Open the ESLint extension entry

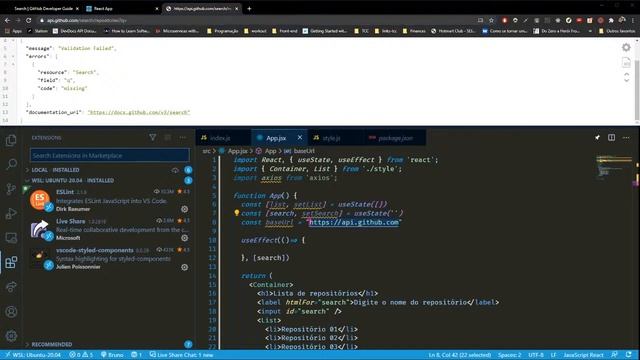coord(109,200)
